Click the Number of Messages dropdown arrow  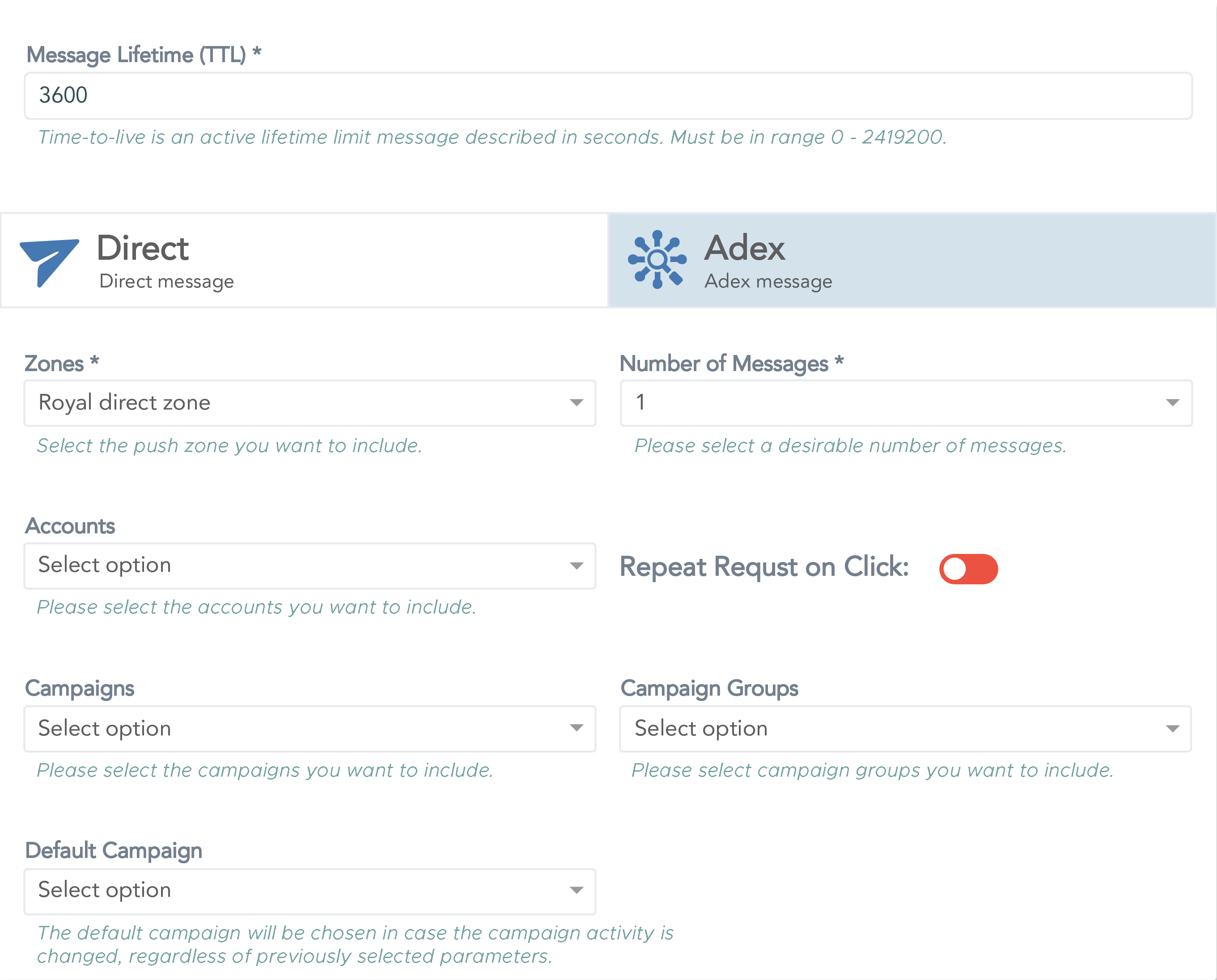tap(1172, 403)
